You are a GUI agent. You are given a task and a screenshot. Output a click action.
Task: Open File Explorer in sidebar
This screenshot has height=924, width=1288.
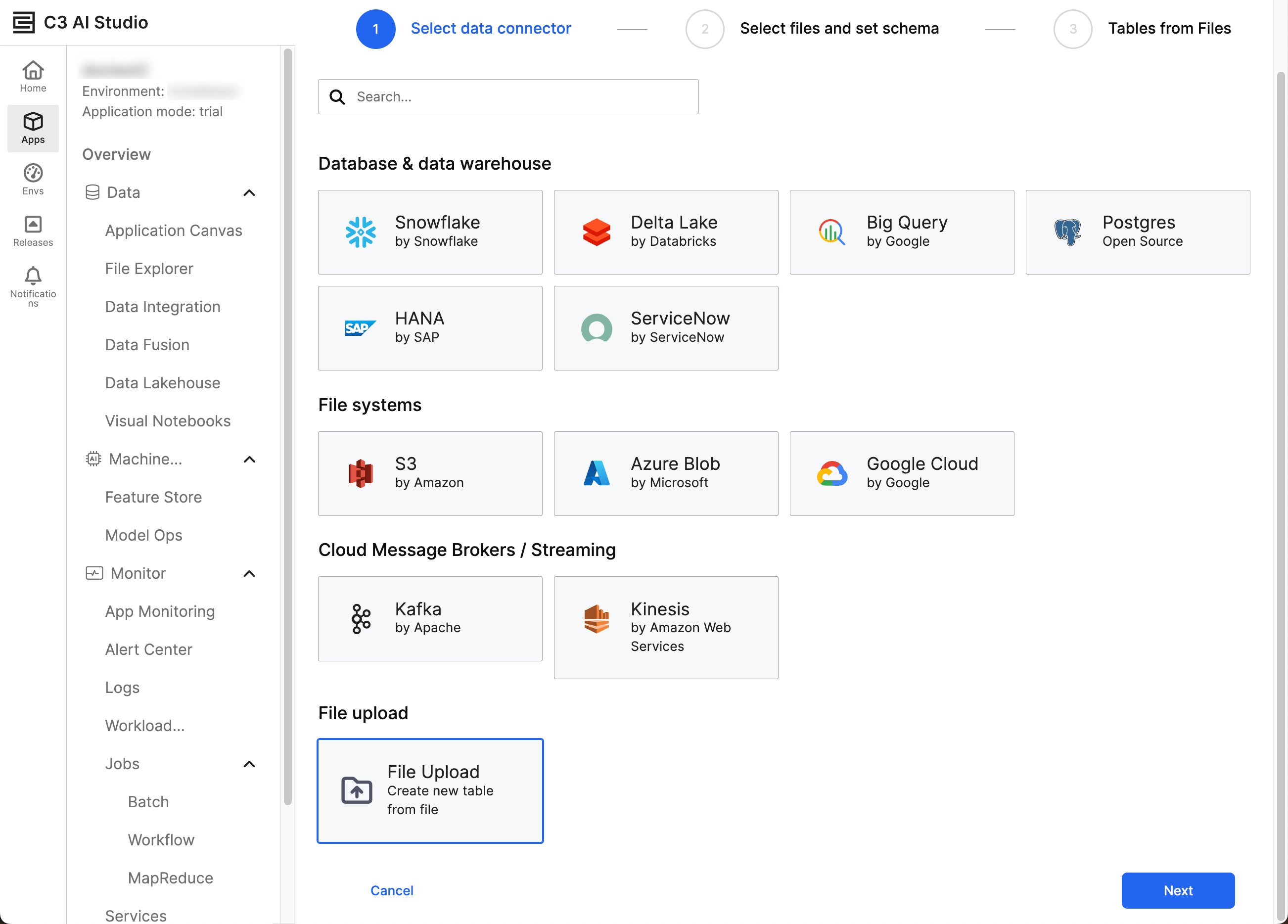pyautogui.click(x=149, y=269)
